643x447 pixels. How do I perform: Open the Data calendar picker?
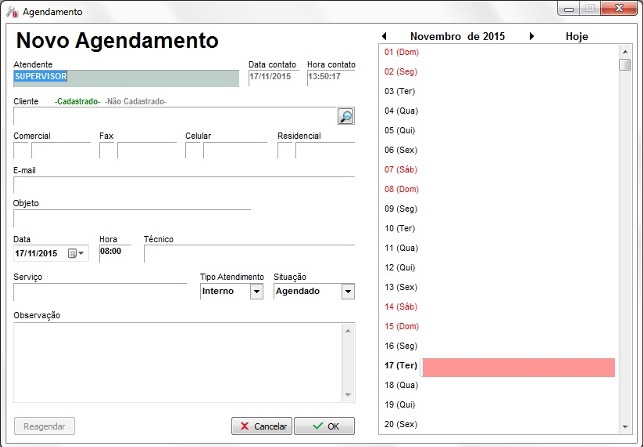[x=75, y=253]
